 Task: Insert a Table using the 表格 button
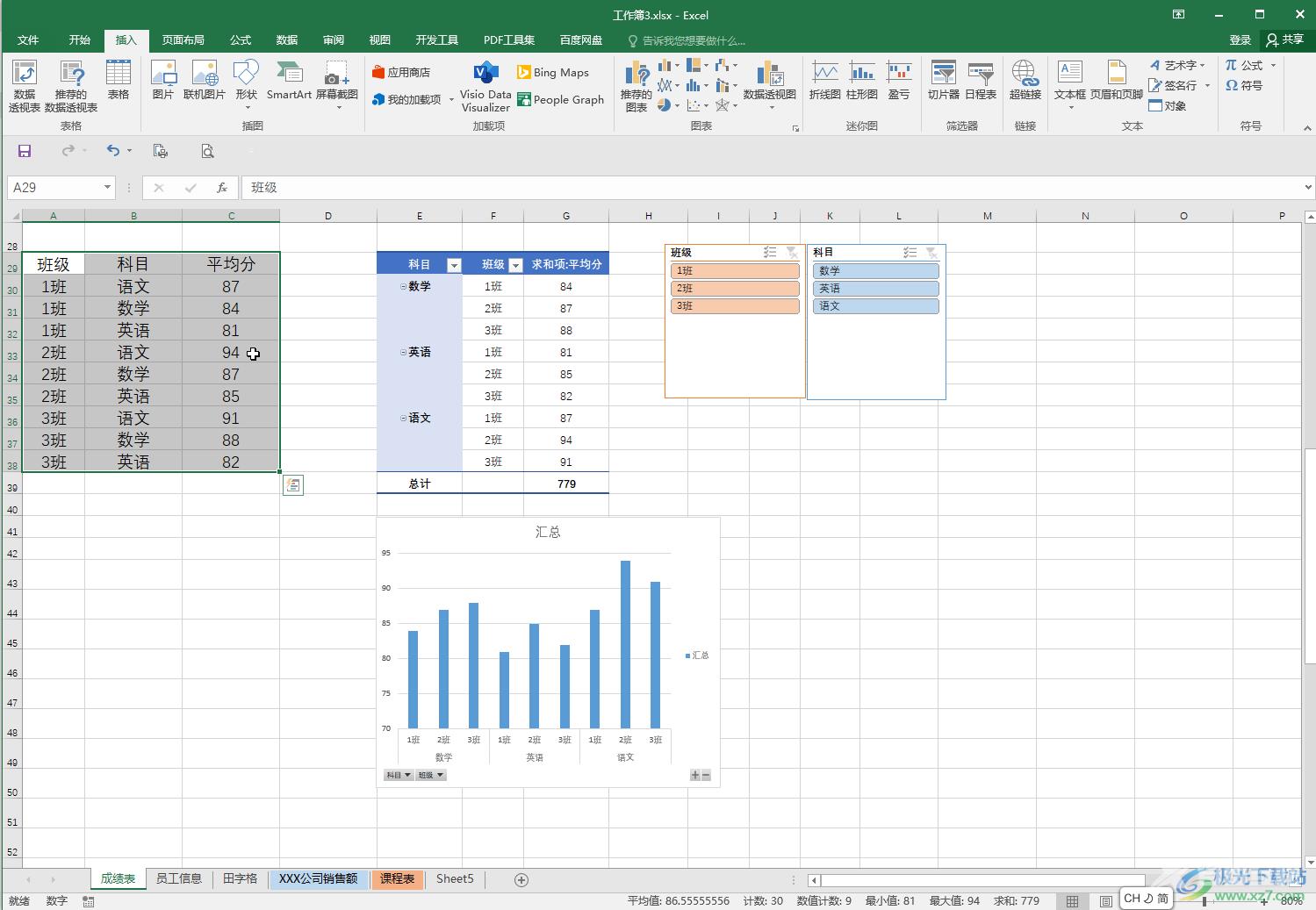pyautogui.click(x=118, y=80)
